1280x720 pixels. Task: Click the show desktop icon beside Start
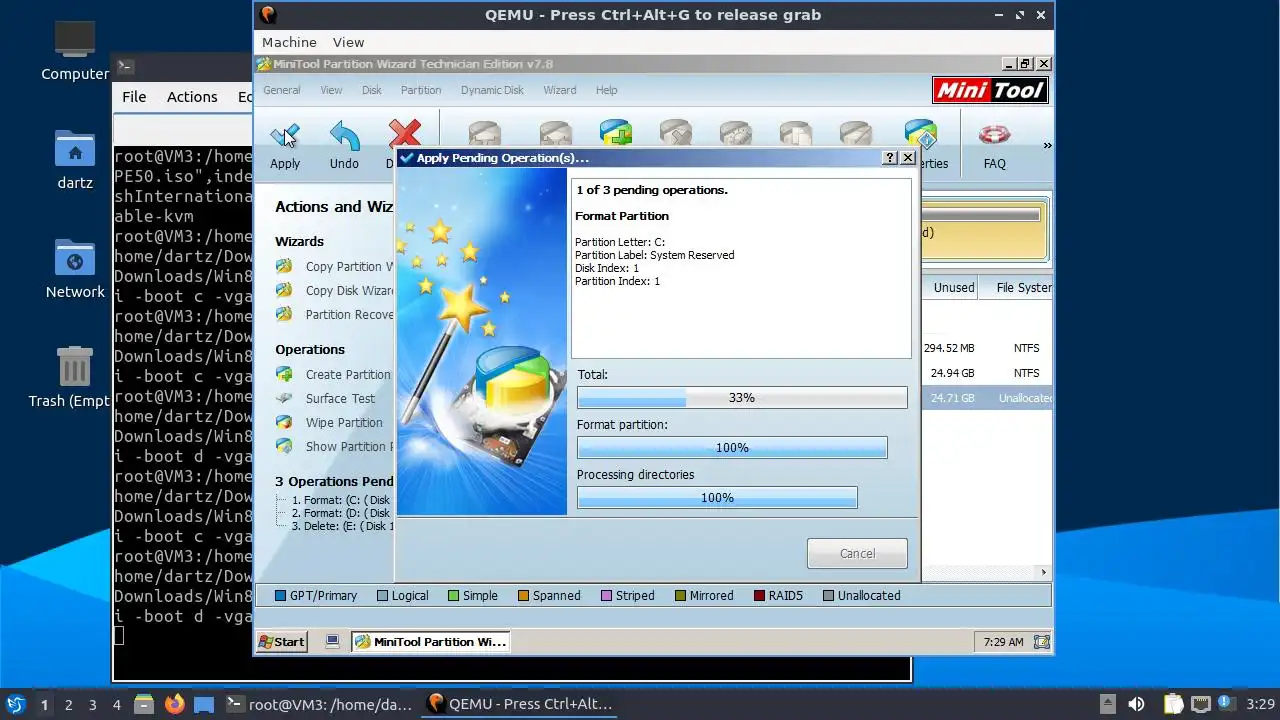tap(332, 641)
